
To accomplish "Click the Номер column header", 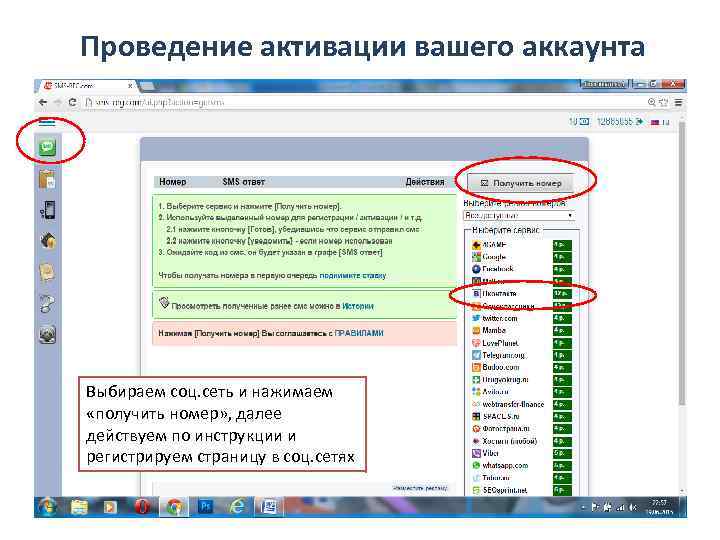I will (x=173, y=182).
